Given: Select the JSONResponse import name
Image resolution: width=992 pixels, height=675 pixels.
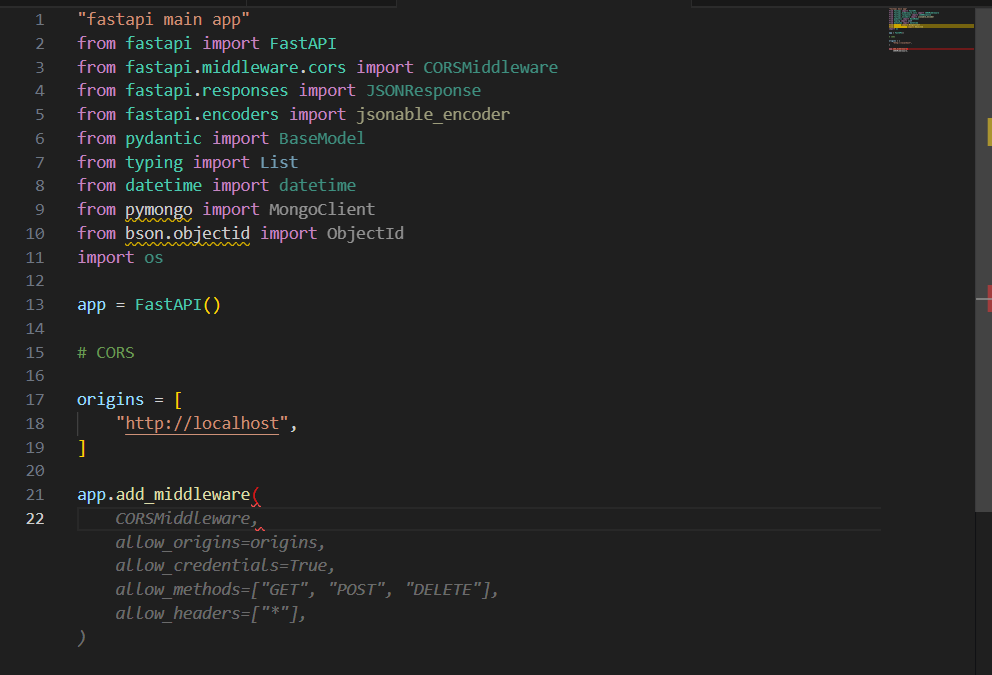Looking at the screenshot, I should click(x=423, y=90).
